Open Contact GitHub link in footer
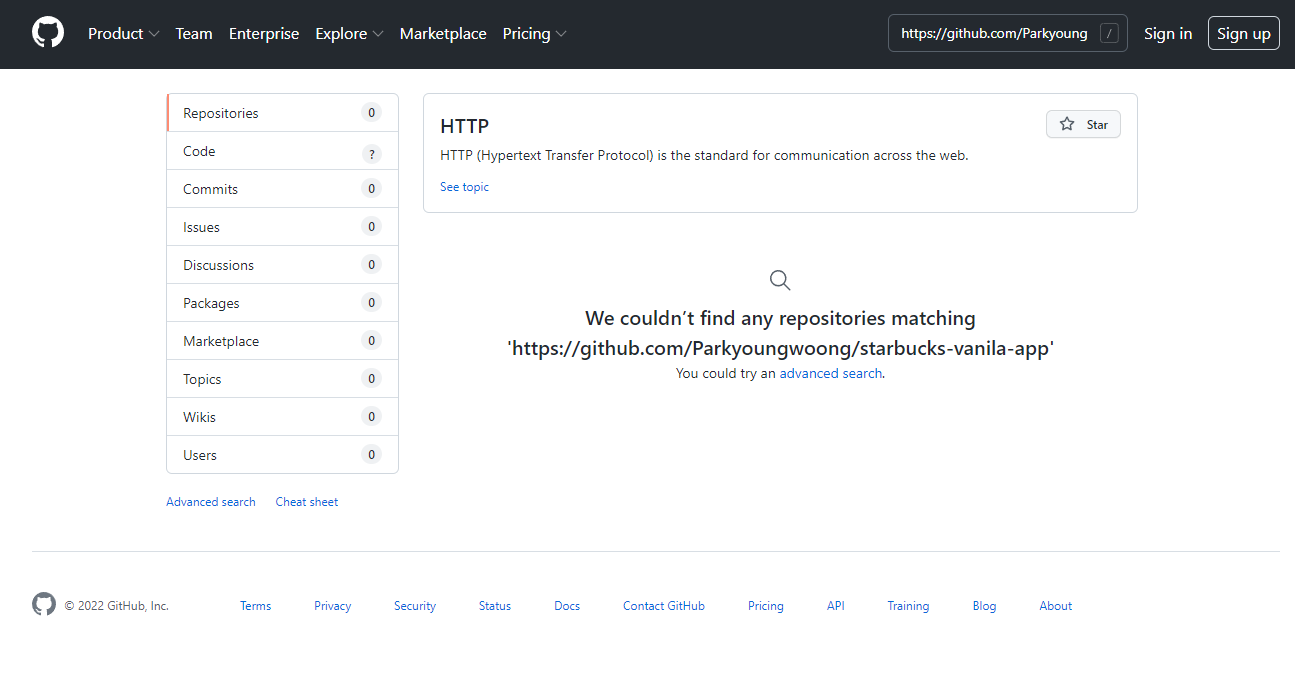The width and height of the screenshot is (1295, 697). point(664,606)
